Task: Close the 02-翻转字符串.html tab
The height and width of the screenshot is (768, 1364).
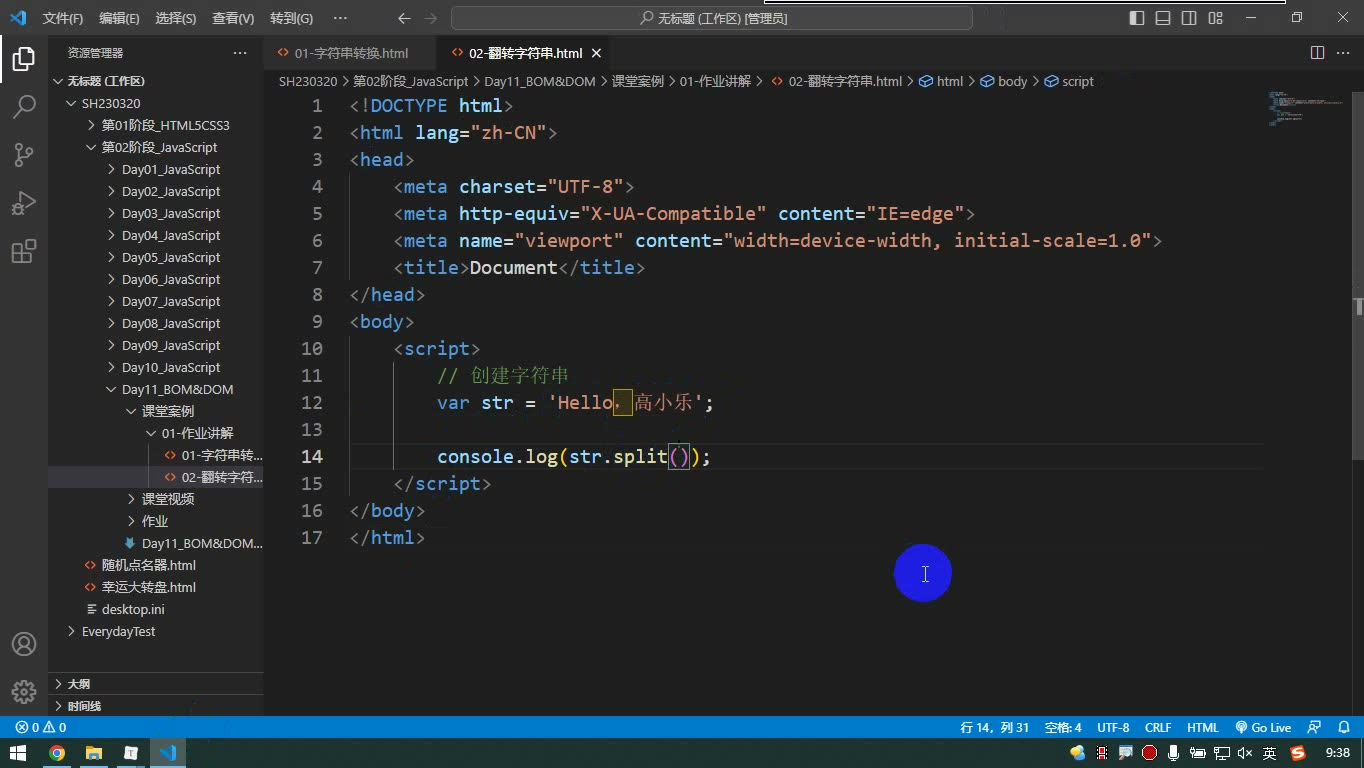Action: [597, 53]
